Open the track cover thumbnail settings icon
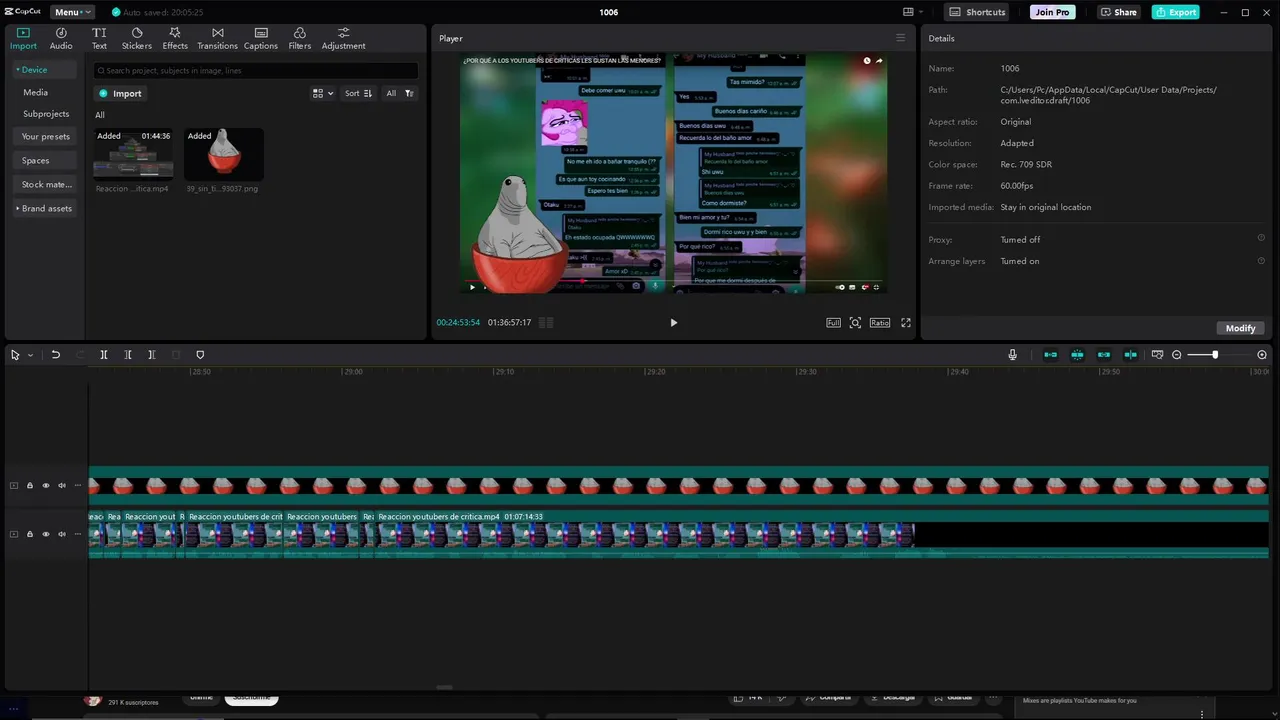This screenshot has width=1280, height=720. [x=1157, y=355]
